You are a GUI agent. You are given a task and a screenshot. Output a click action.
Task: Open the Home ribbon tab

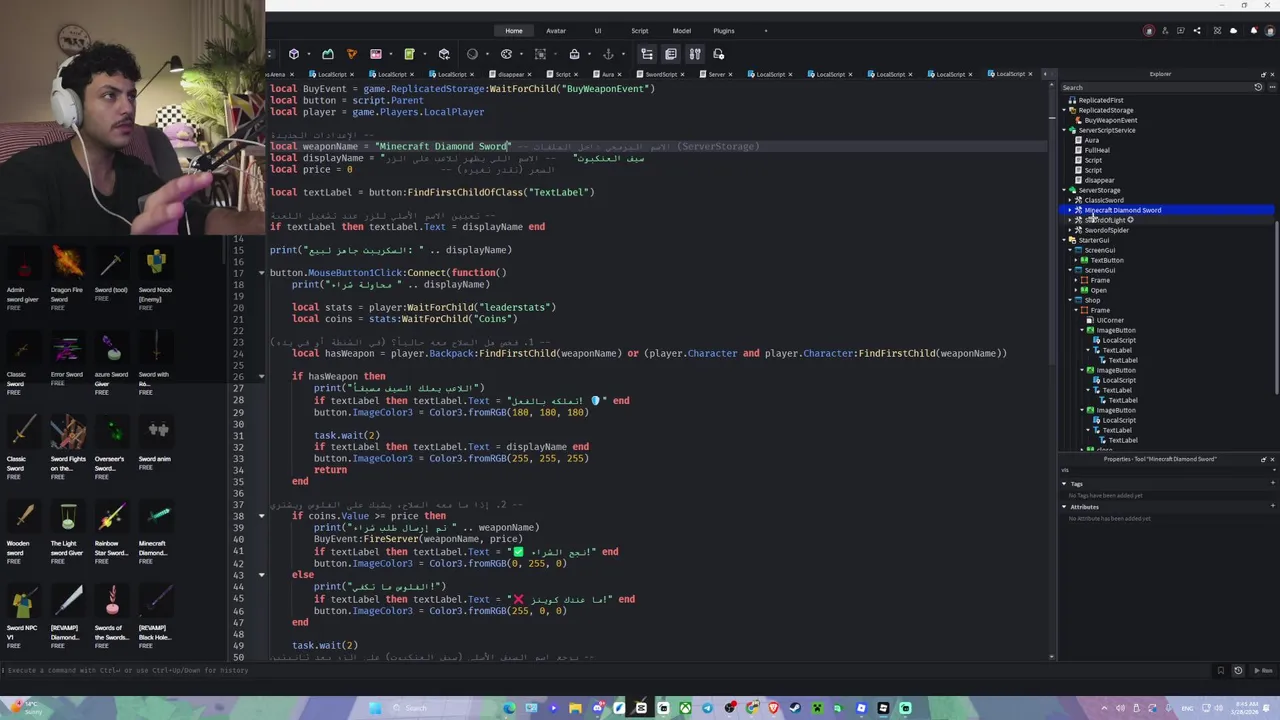[x=514, y=31]
